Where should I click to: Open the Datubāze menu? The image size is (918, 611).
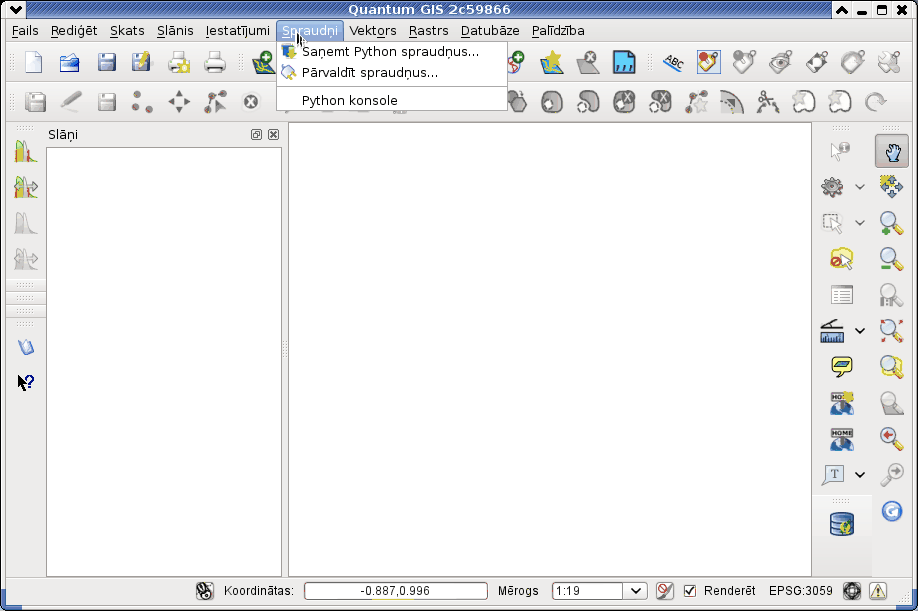(x=490, y=30)
